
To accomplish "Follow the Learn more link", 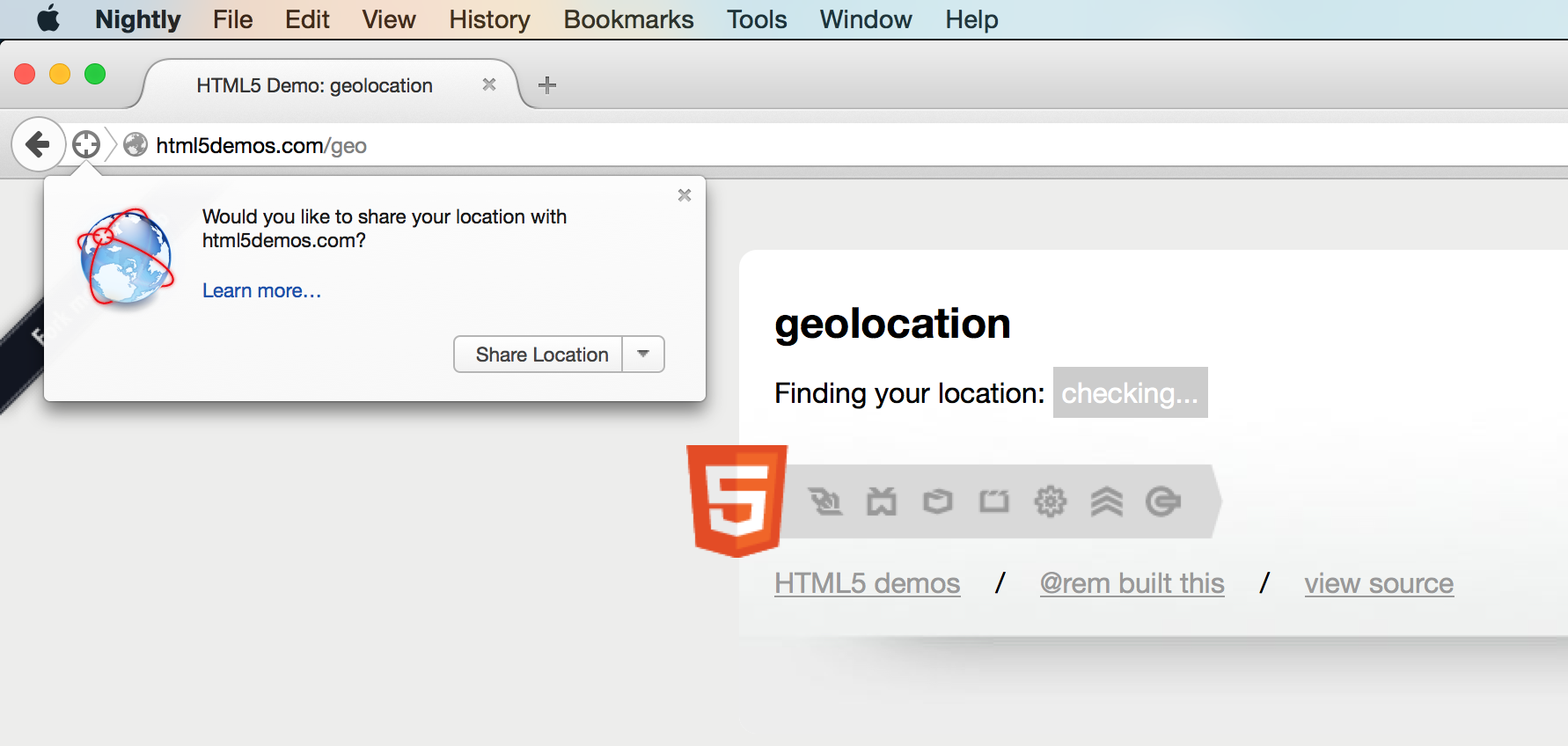I will 261,290.
